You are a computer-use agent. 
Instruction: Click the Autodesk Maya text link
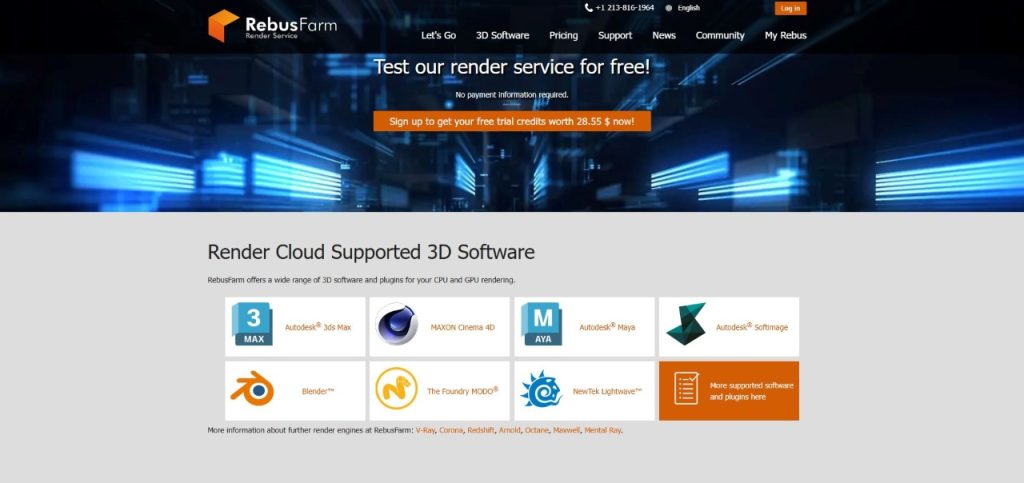(607, 327)
